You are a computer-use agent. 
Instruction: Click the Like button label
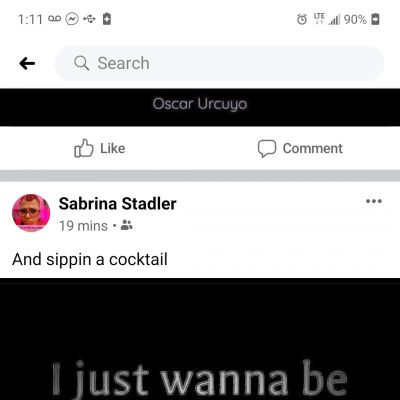point(113,148)
